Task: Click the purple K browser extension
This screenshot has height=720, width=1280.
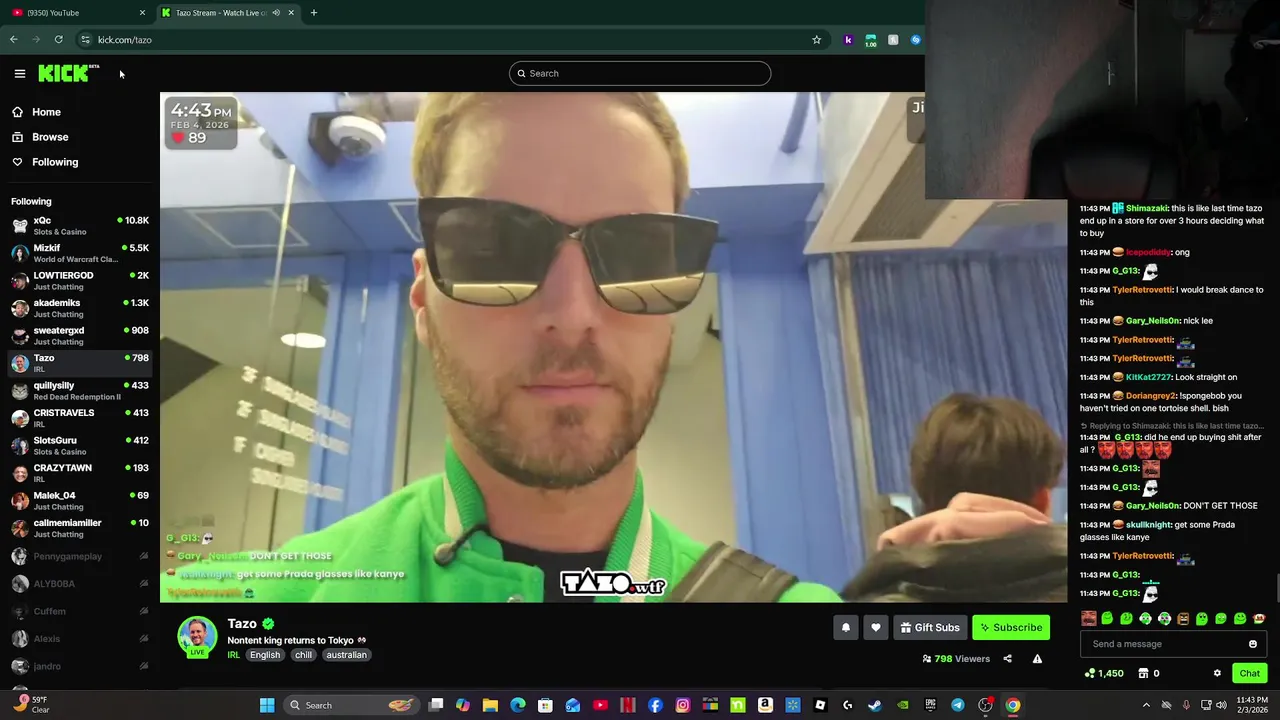Action: 848,40
